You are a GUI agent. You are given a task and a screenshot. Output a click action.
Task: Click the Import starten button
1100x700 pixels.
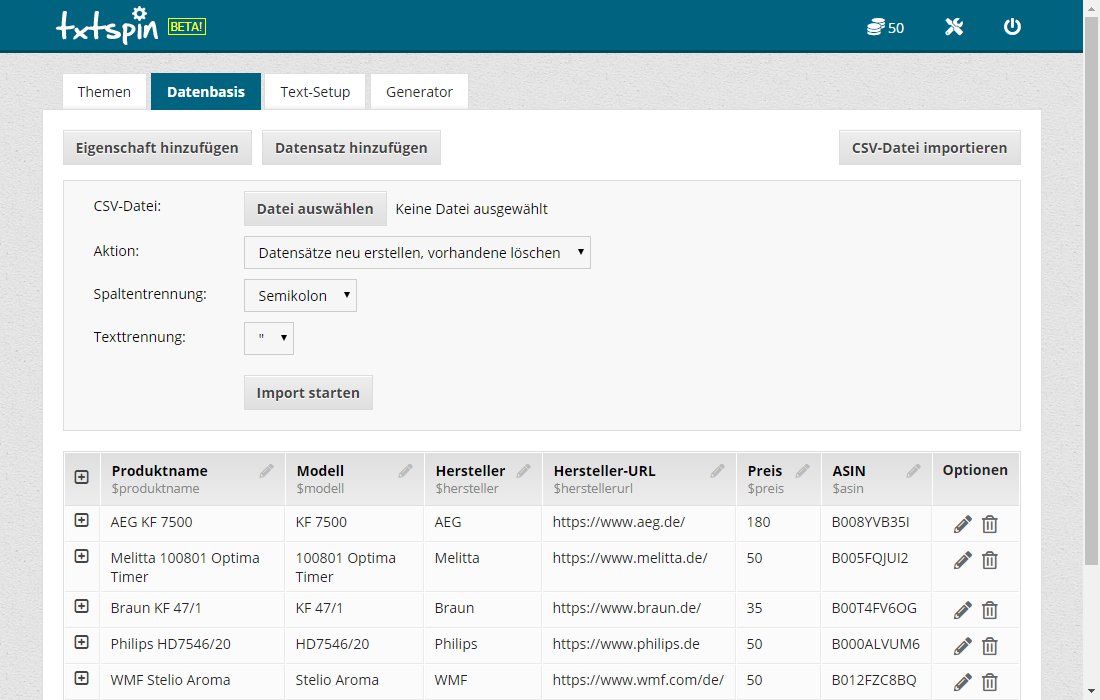tap(308, 393)
